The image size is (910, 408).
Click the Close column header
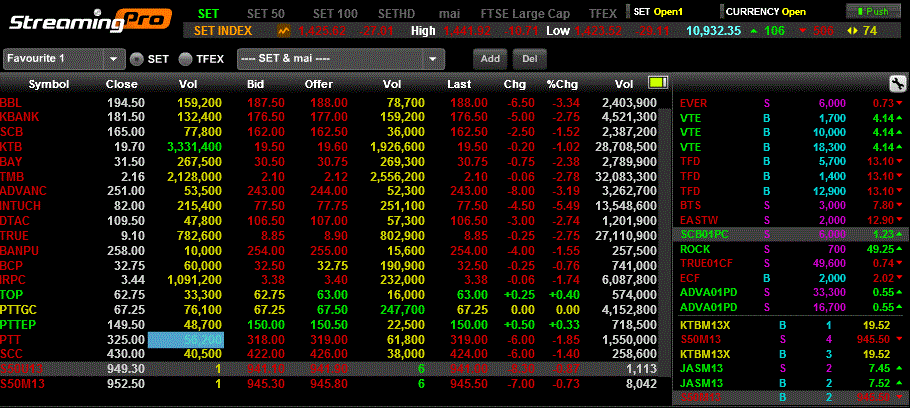tap(121, 84)
